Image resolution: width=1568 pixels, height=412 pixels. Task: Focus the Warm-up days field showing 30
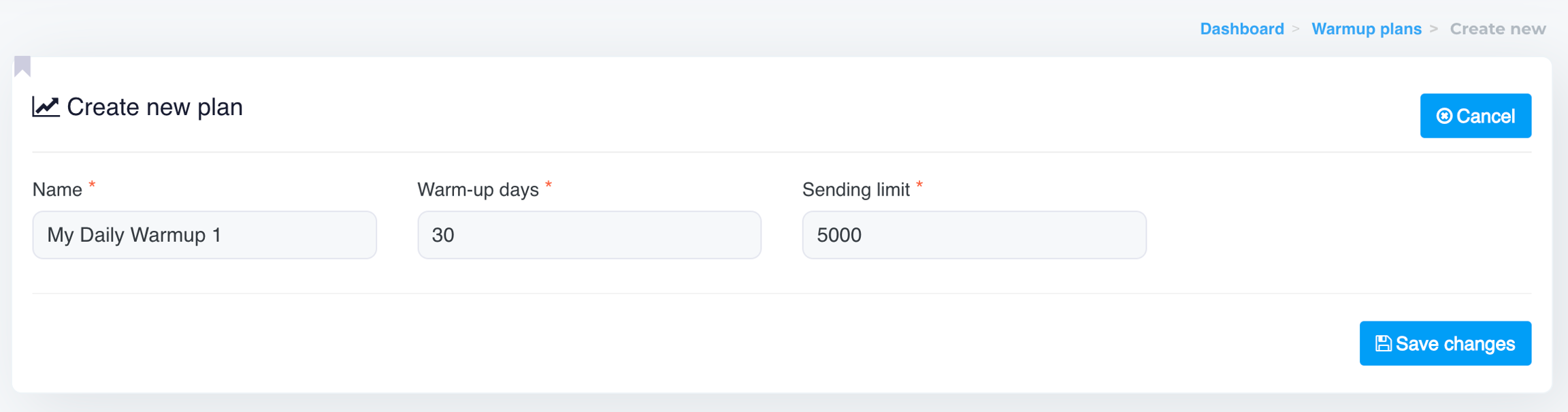pyautogui.click(x=589, y=235)
